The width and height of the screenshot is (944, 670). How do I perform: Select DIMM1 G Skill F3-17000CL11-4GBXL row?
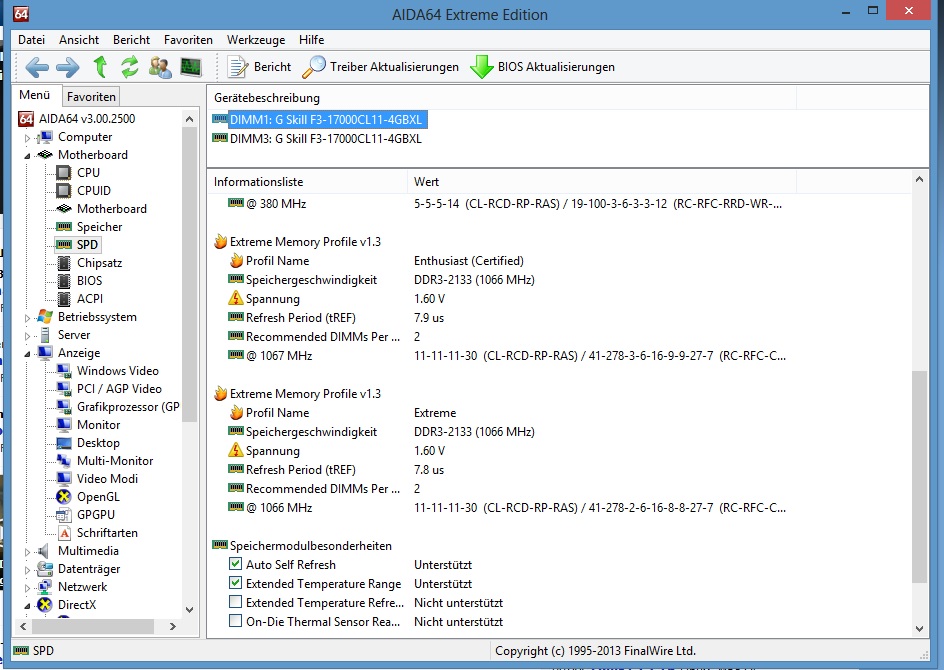click(319, 120)
